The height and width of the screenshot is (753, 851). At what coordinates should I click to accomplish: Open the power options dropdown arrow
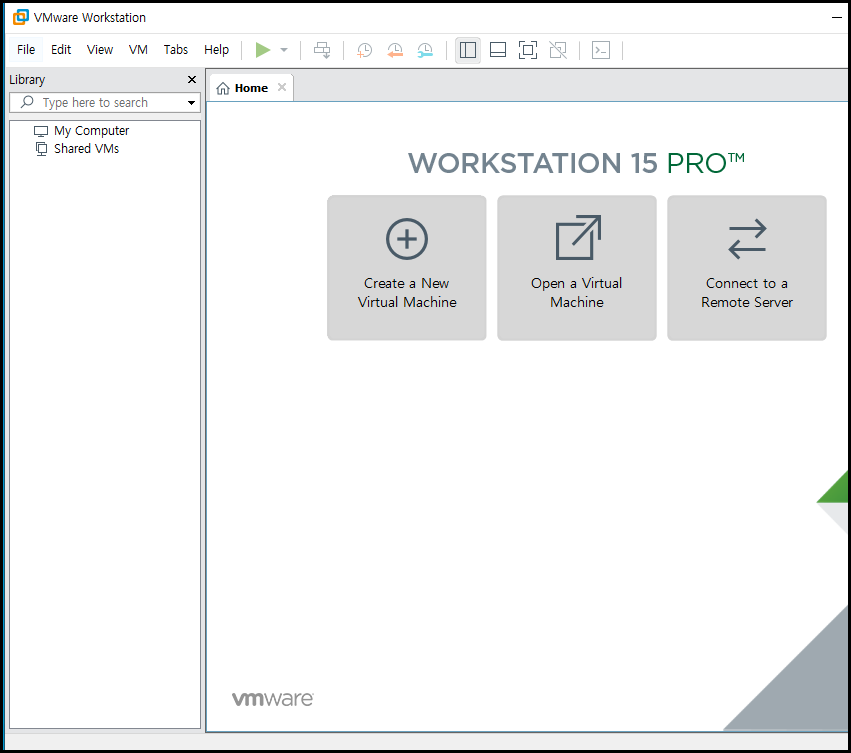[x=284, y=50]
